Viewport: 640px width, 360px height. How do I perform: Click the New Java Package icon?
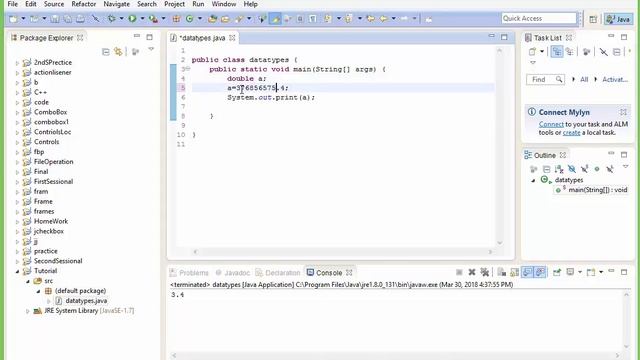(176, 19)
